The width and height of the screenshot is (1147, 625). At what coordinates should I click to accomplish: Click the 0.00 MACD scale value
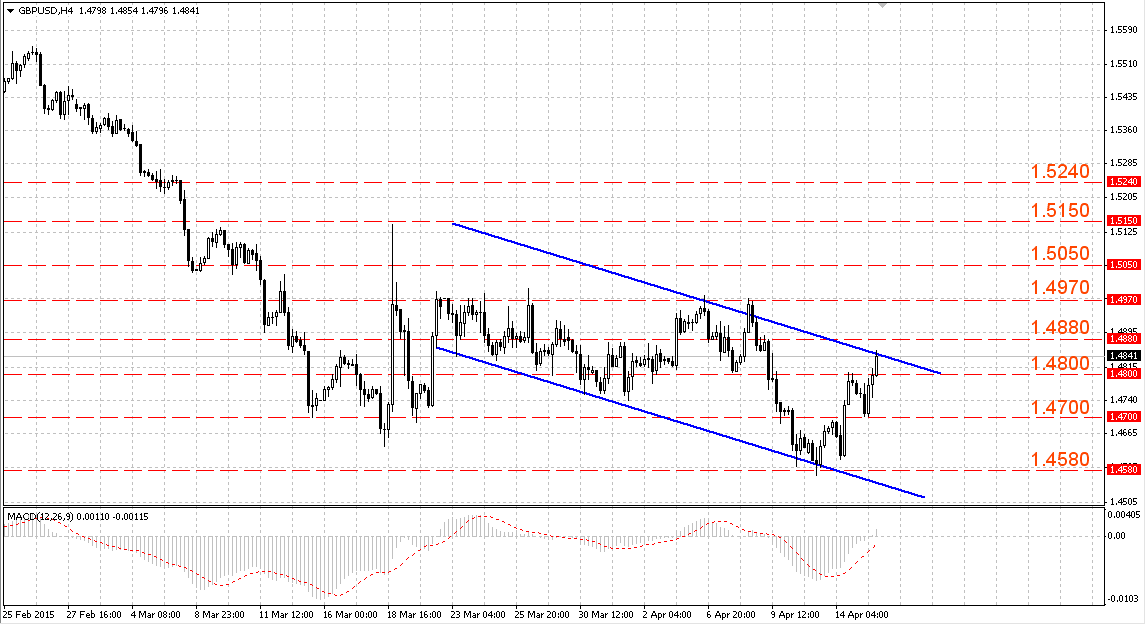tap(1117, 536)
